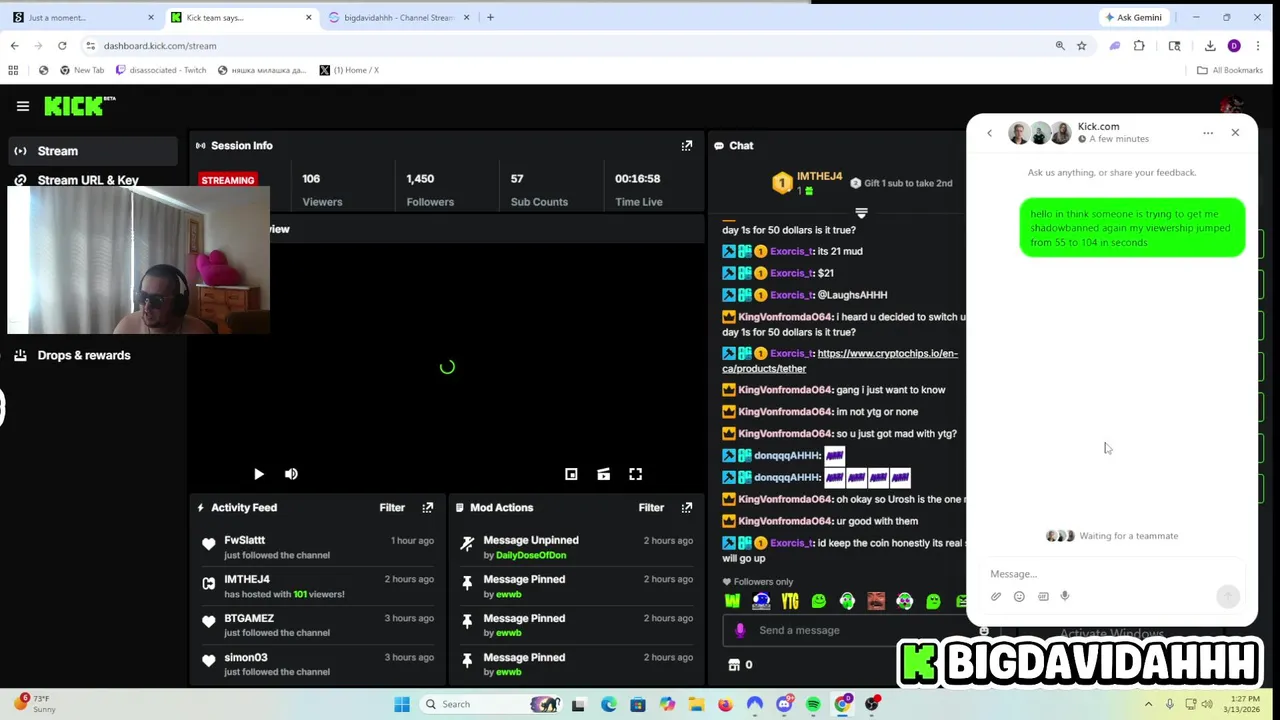Image resolution: width=1280 pixels, height=720 pixels.
Task: Click the support Message input field
Action: [1112, 574]
